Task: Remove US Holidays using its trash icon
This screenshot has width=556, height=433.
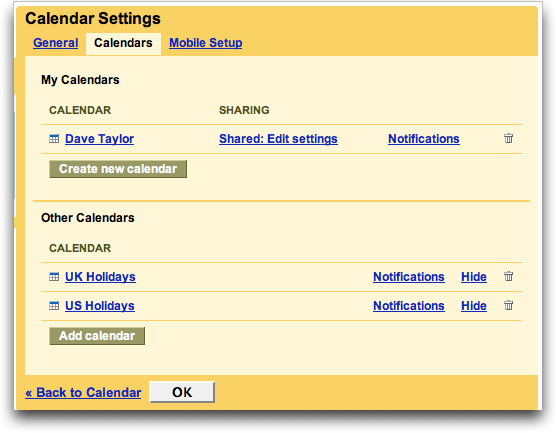Action: click(x=508, y=305)
